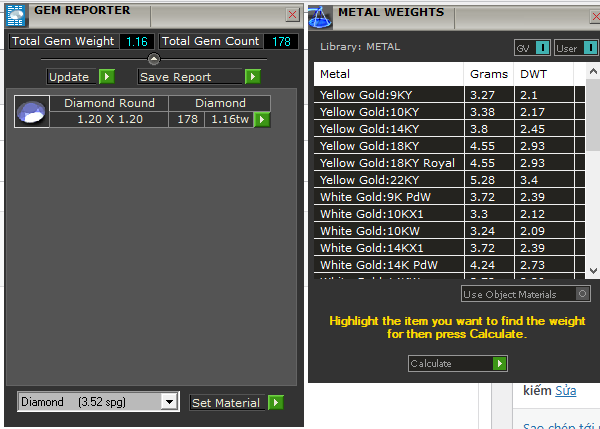600x429 pixels.
Task: Select Yellow Gold:18KY row
Action: click(x=390, y=145)
